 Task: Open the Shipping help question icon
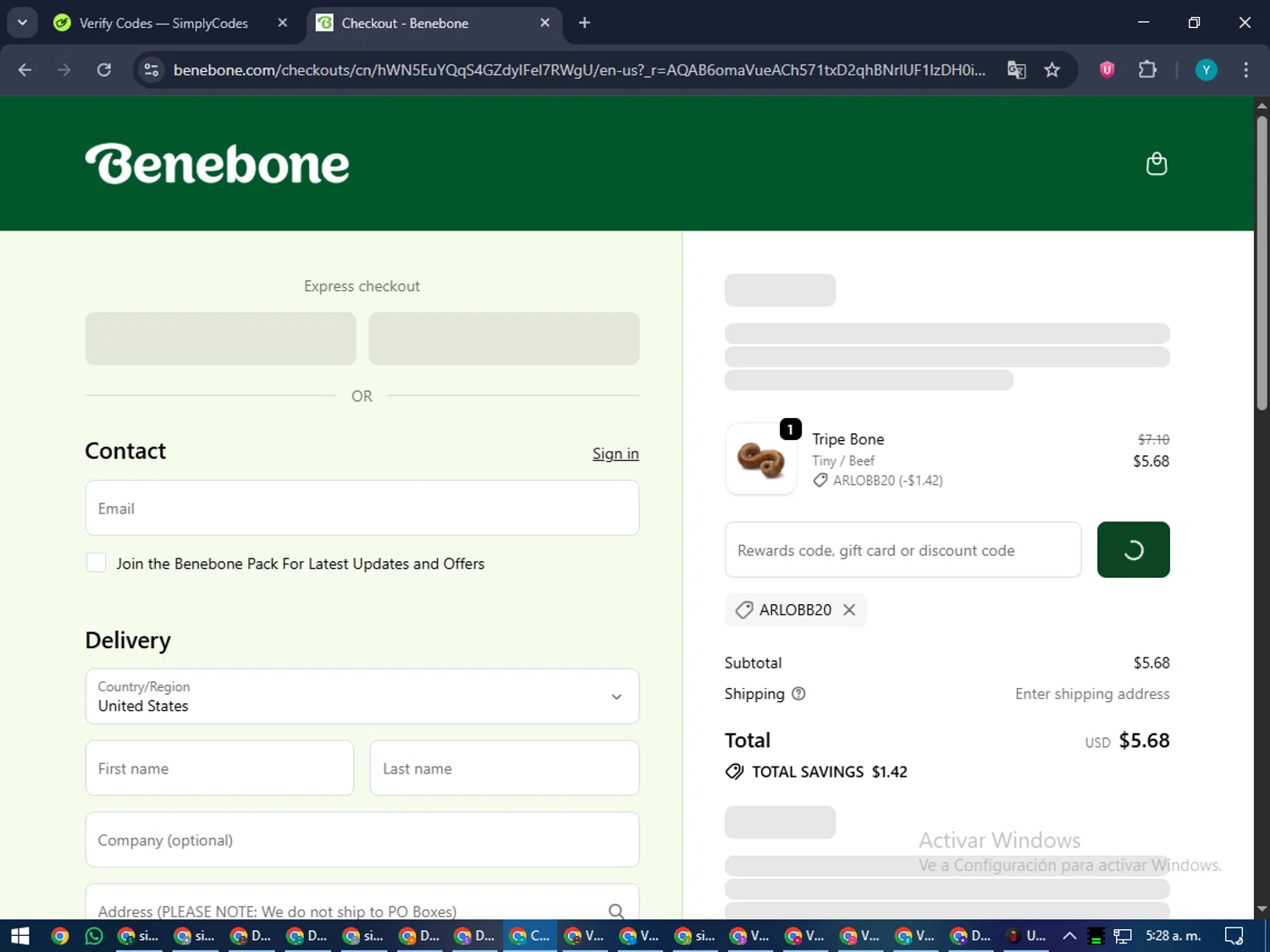click(798, 694)
